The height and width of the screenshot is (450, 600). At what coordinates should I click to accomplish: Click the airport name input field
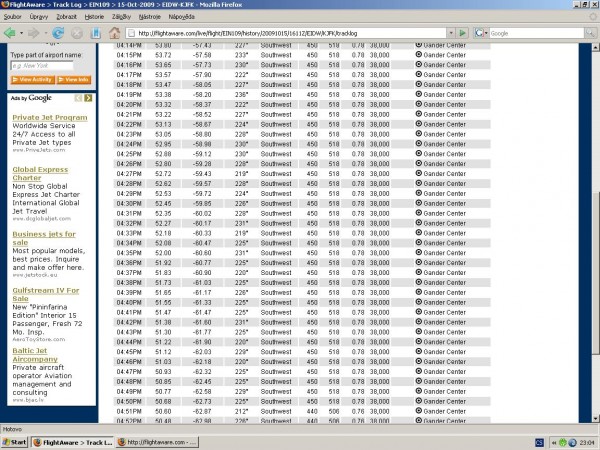click(42, 66)
